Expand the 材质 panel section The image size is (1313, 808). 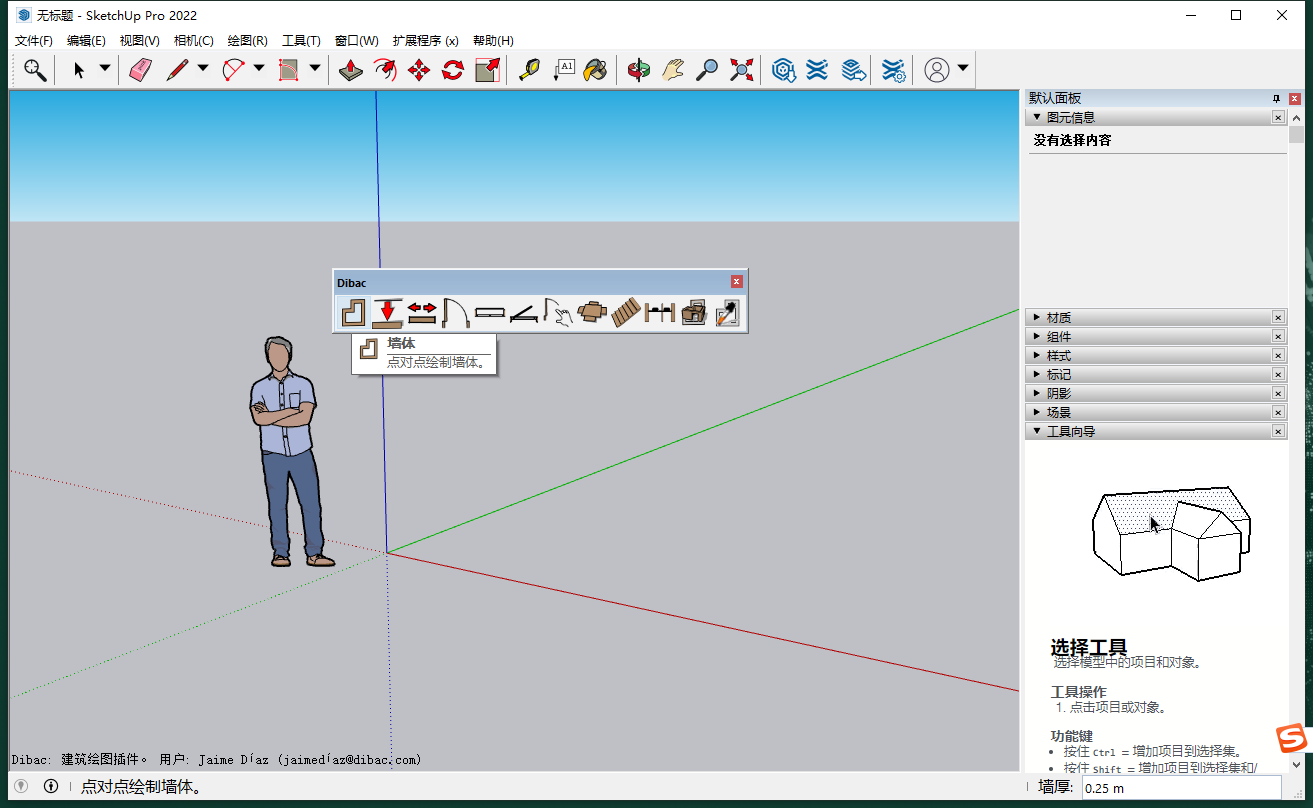click(x=1037, y=317)
